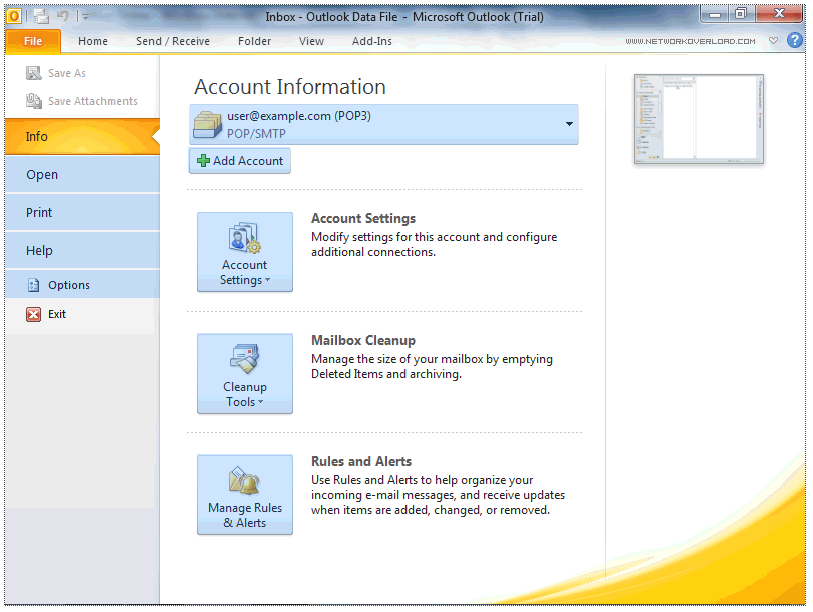Click the Undo icon in quick access toolbar

(x=64, y=16)
